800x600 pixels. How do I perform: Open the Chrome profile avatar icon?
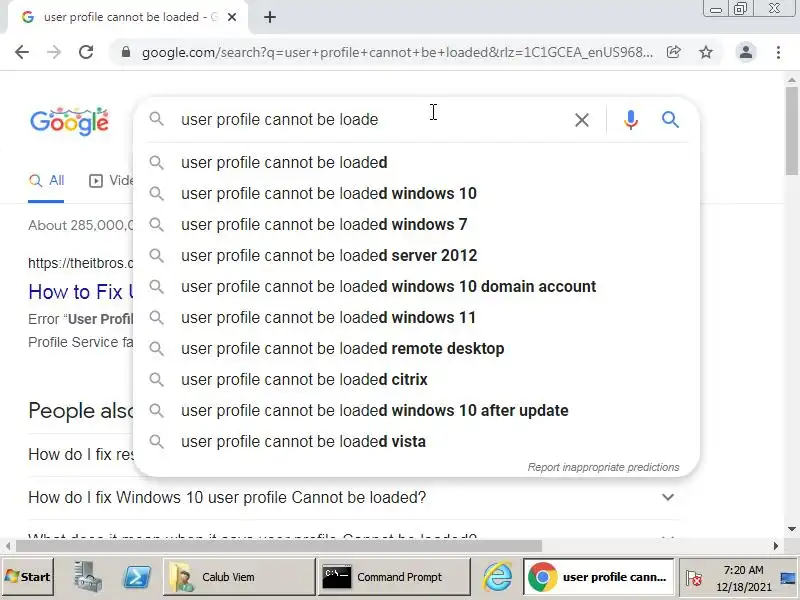(x=745, y=52)
